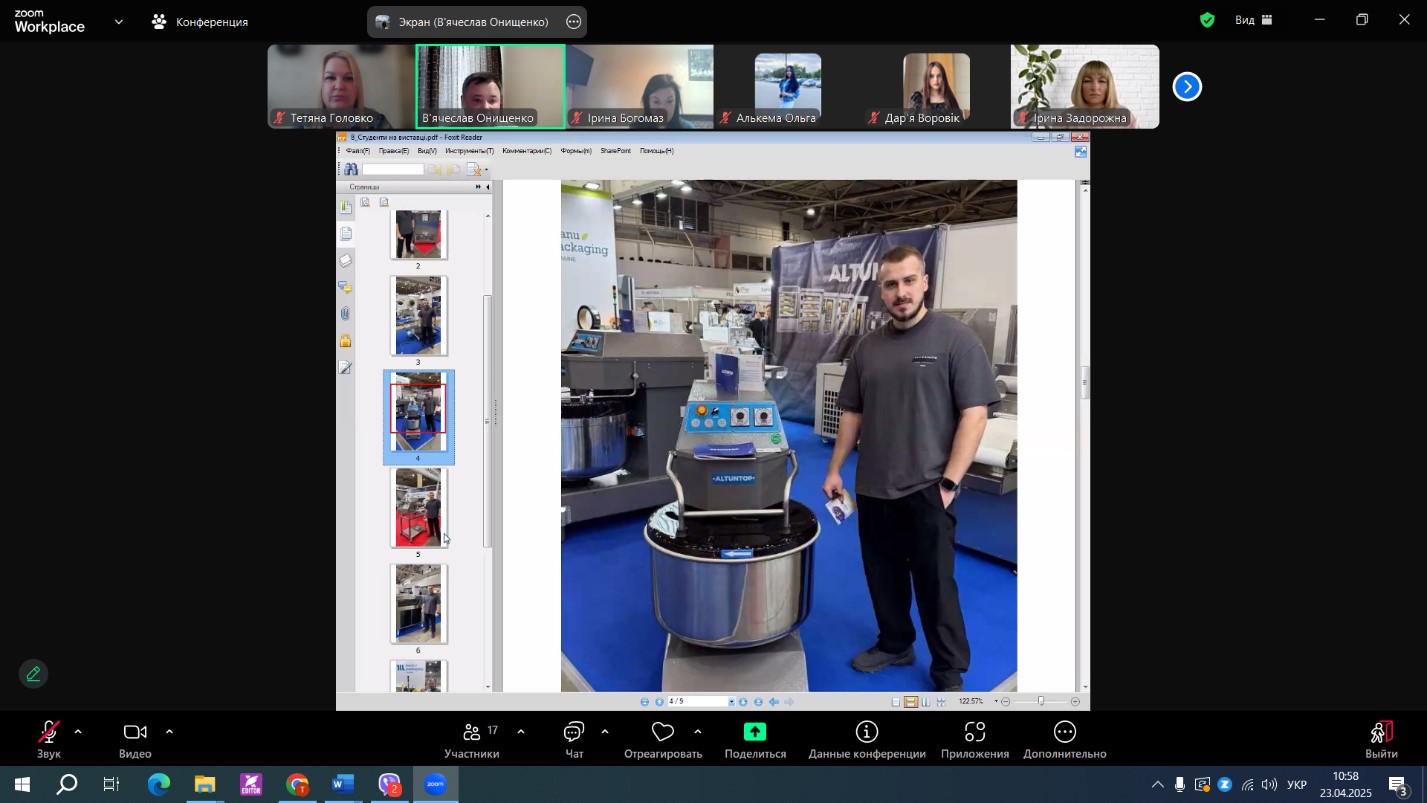Collapse the Страницы panel arrow
The width and height of the screenshot is (1427, 803).
click(x=488, y=187)
